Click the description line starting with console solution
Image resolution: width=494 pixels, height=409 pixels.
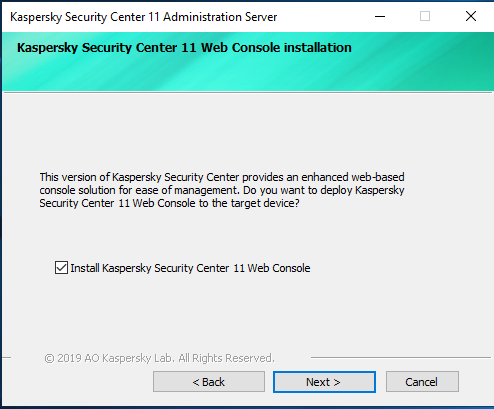pyautogui.click(x=222, y=190)
